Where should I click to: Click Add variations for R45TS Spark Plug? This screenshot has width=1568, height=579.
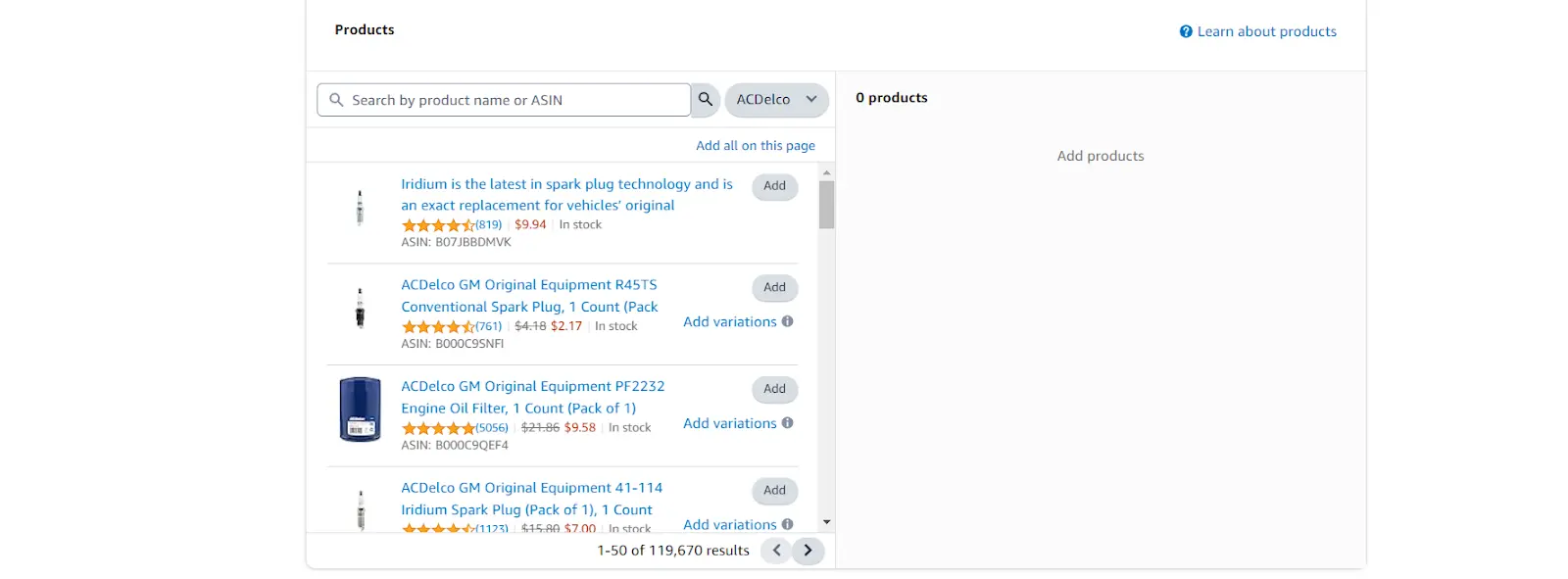[x=730, y=321]
